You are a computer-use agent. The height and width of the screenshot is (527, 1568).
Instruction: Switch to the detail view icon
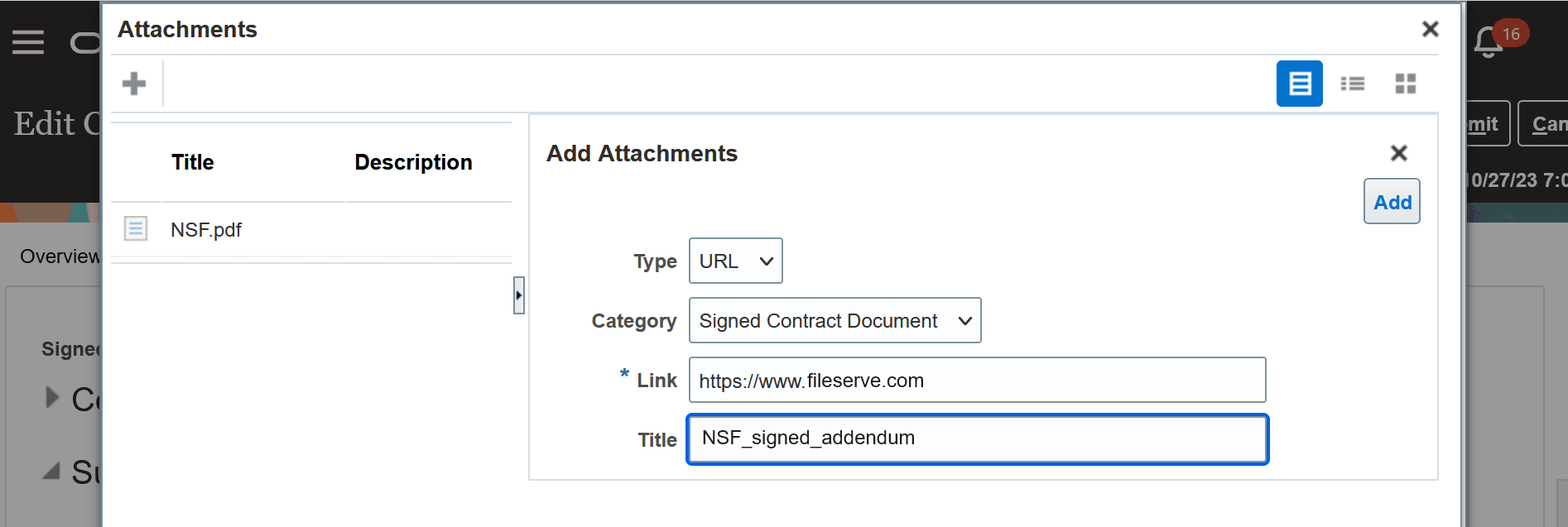[1299, 84]
